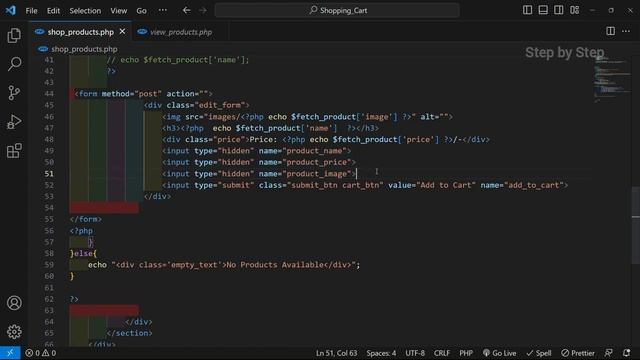Open the File menu
This screenshot has height=360, width=640.
[x=31, y=11]
